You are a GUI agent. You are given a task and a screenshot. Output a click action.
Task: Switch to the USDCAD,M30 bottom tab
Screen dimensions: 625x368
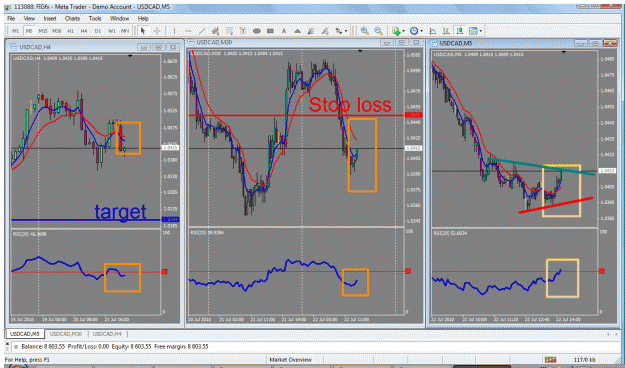tap(66, 334)
